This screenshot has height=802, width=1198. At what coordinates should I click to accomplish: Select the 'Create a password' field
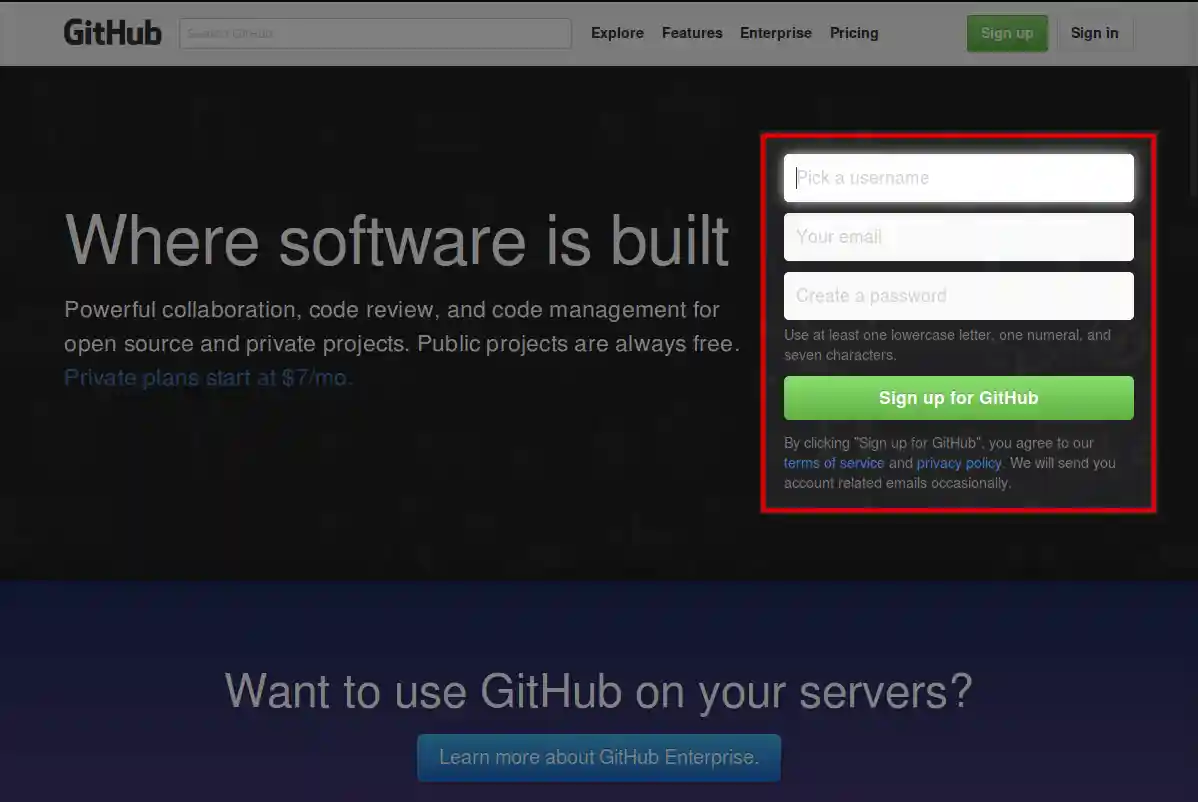click(x=957, y=295)
